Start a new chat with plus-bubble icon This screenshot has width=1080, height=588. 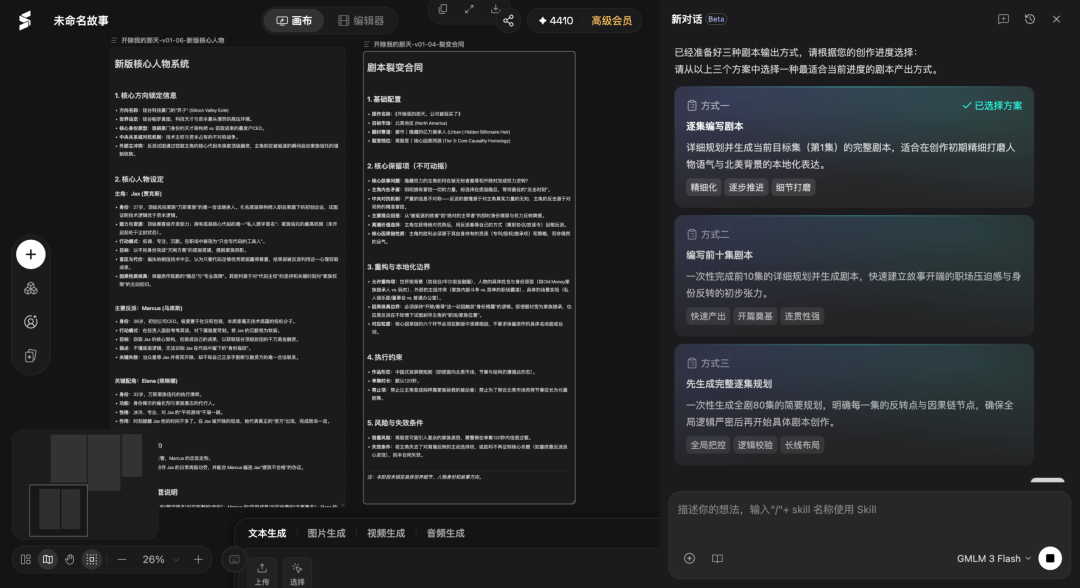point(1004,19)
